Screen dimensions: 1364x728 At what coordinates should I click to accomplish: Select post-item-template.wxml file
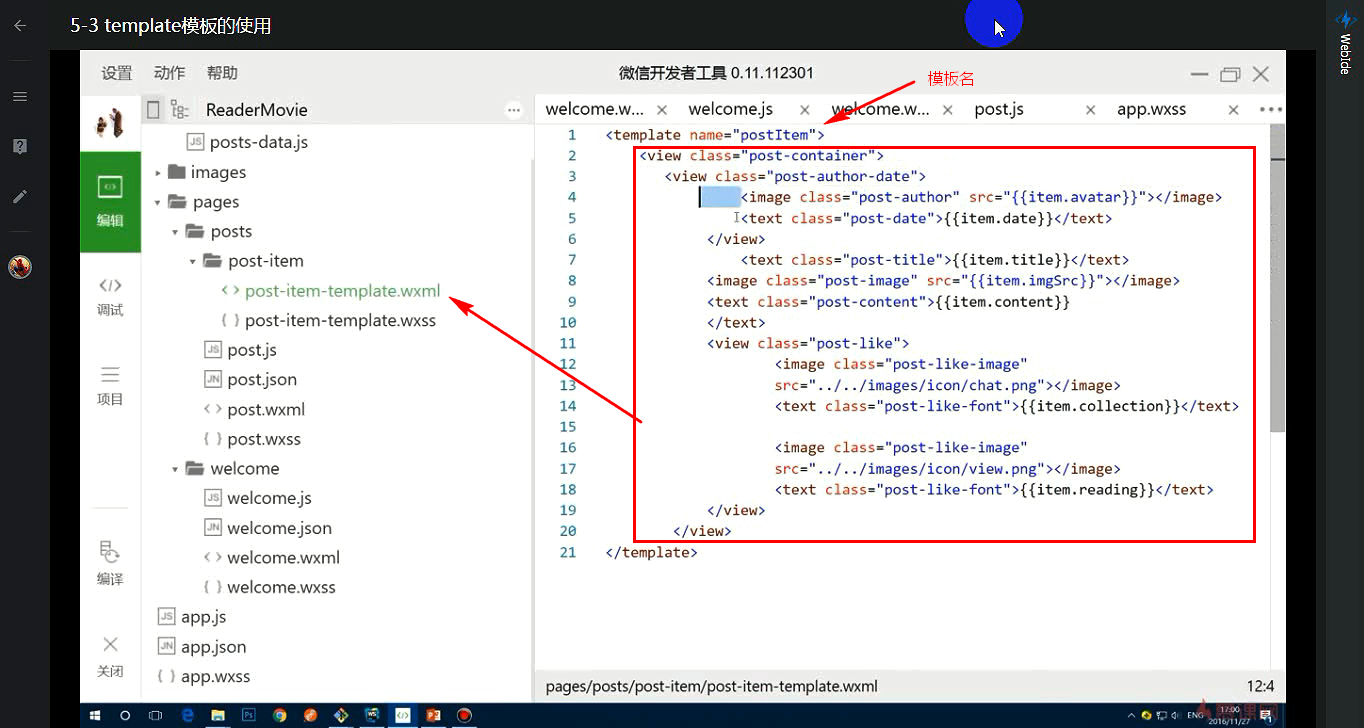pyautogui.click(x=331, y=291)
